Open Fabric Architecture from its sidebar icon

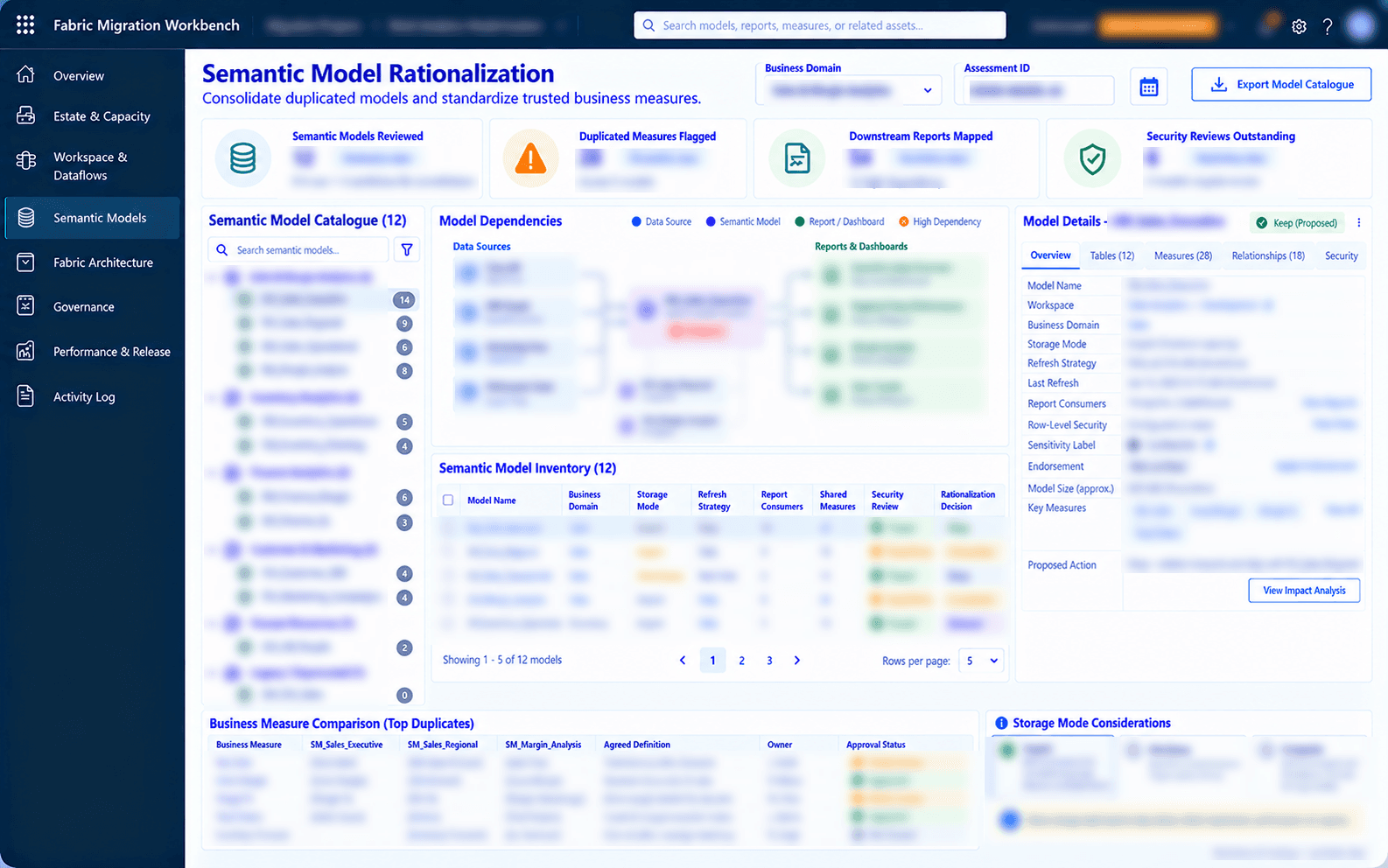point(26,262)
